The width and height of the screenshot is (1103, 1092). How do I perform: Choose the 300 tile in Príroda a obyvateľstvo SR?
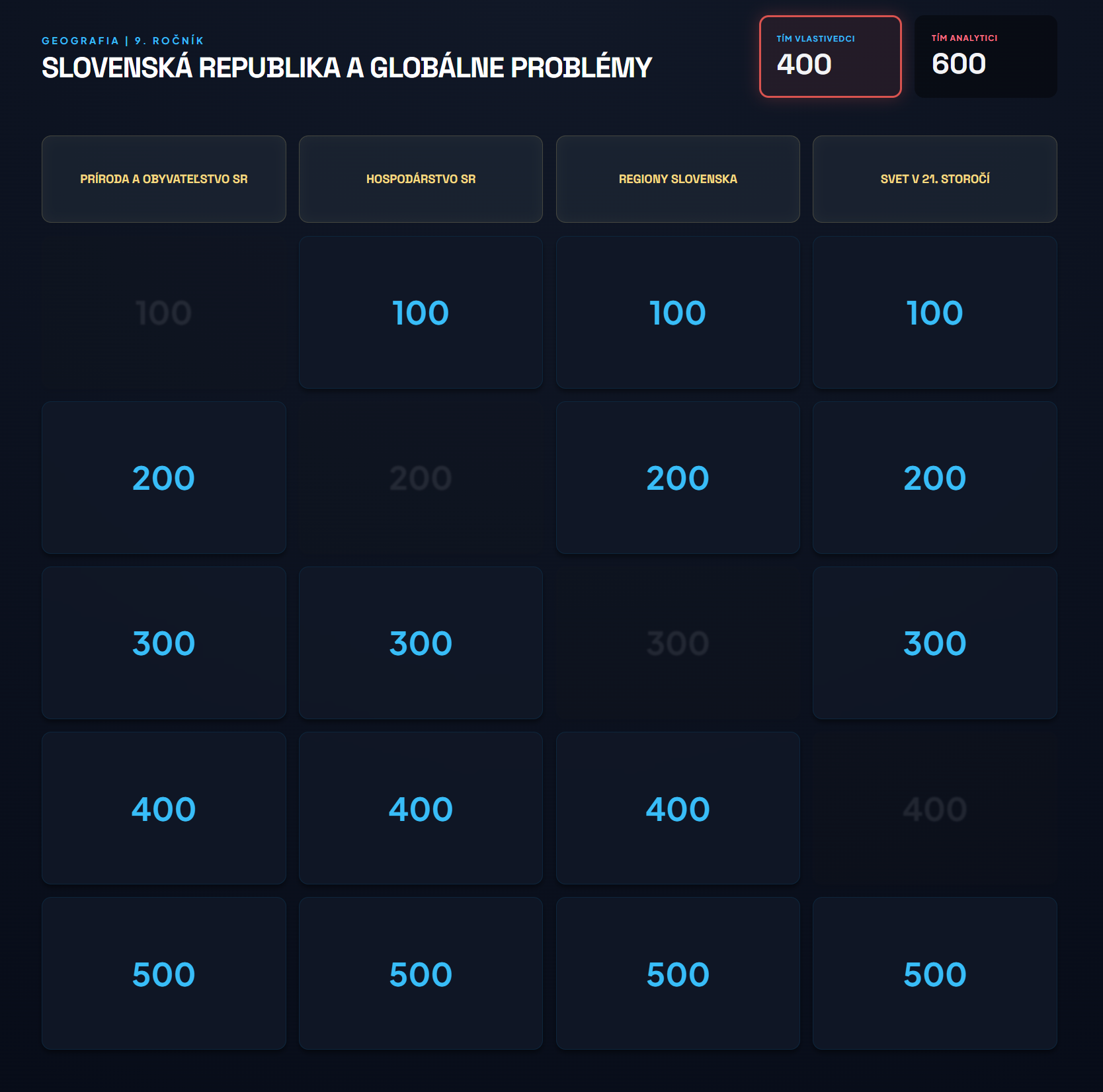click(x=164, y=643)
